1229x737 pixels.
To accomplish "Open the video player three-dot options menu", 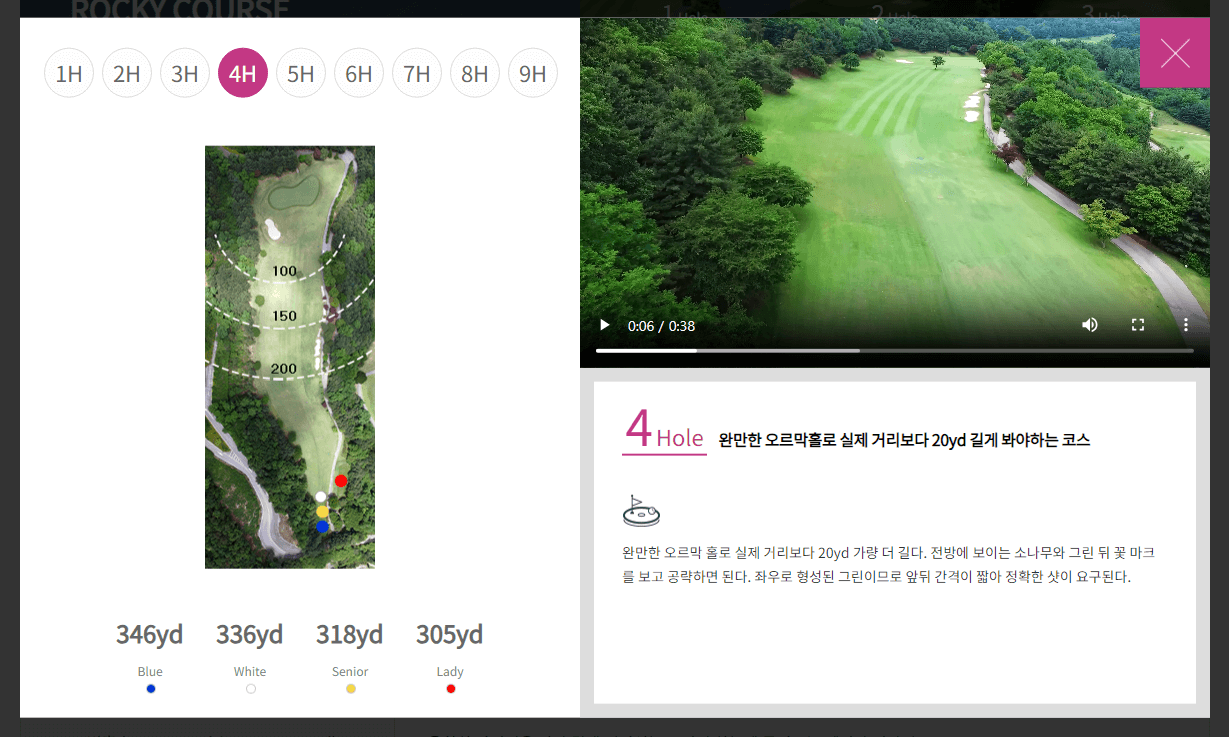I will coord(1186,325).
